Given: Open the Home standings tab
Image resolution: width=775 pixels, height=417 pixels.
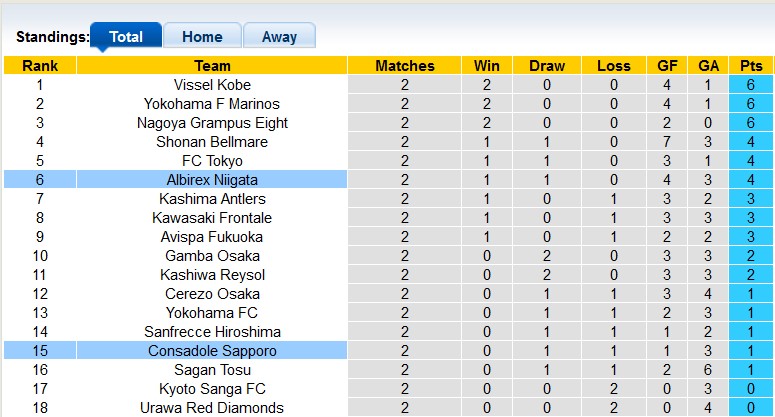Looking at the screenshot, I should [x=202, y=37].
